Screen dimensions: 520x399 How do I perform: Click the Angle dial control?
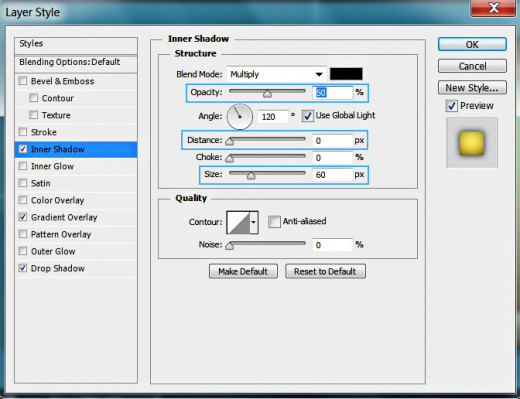(x=239, y=117)
